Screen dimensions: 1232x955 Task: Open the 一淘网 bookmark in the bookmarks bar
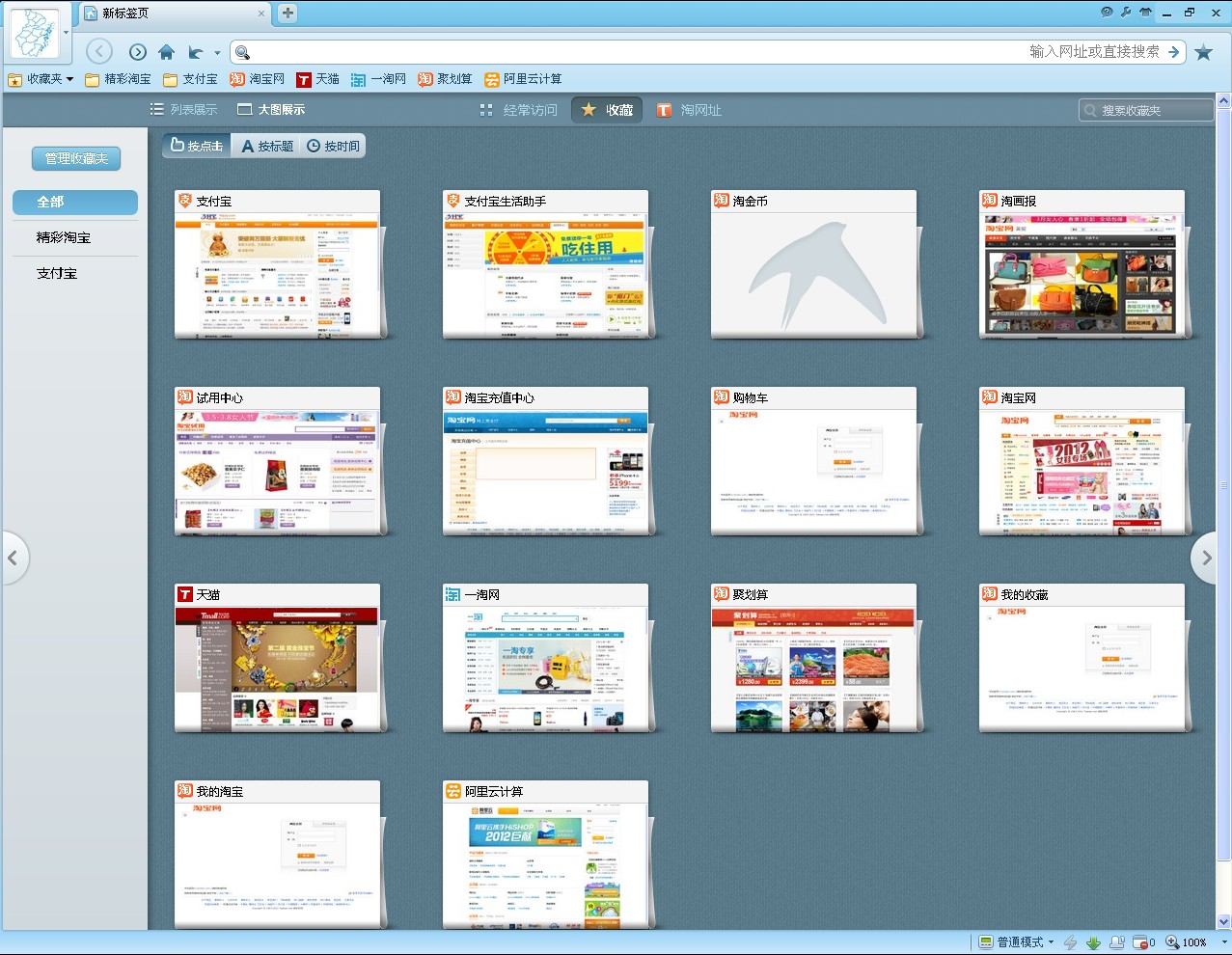378,79
